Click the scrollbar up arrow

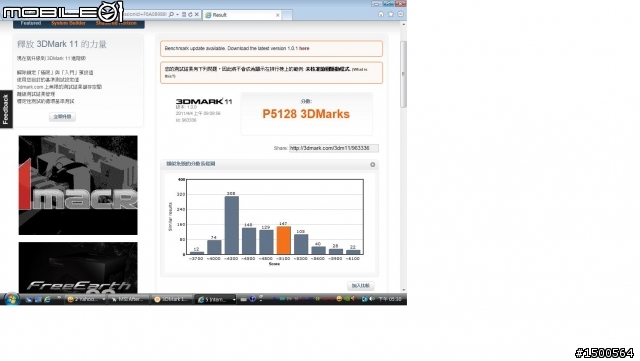403,25
